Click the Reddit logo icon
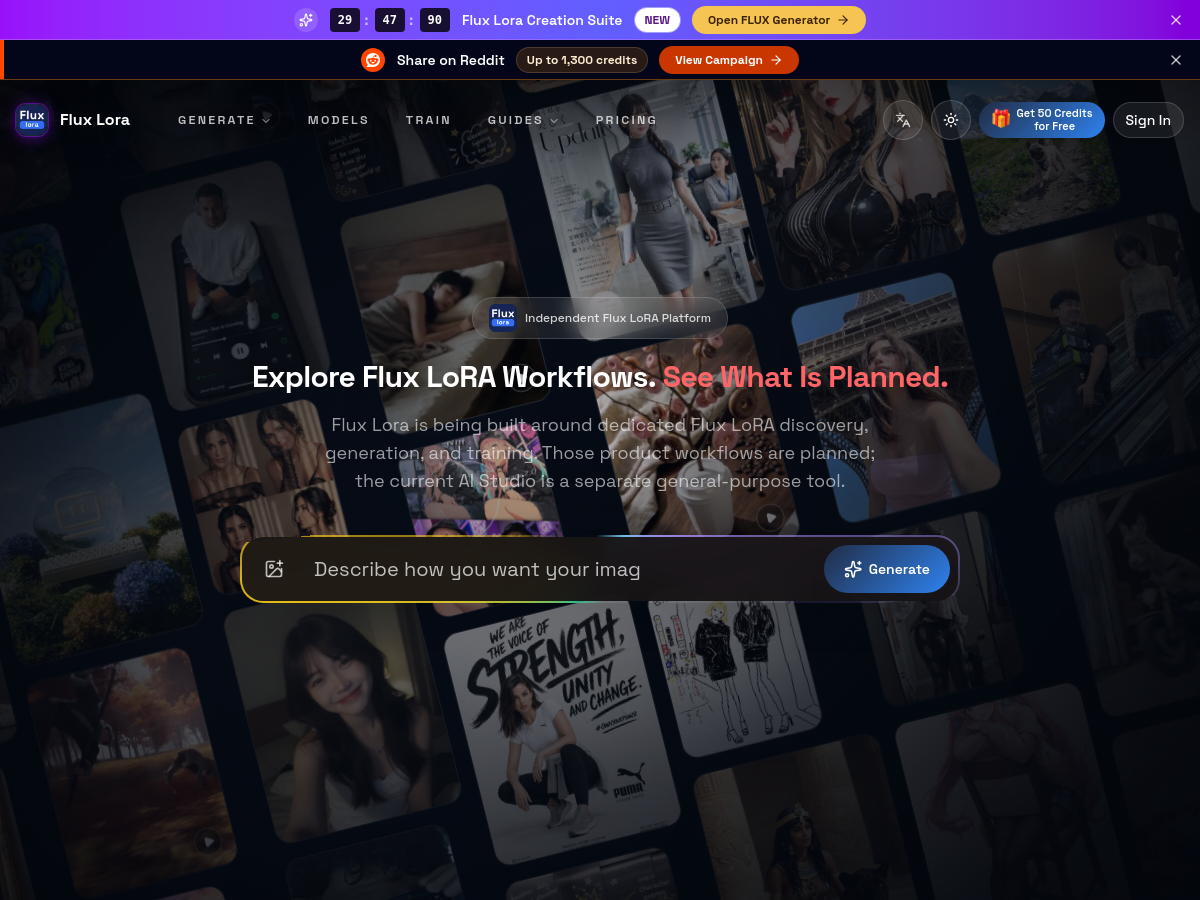 pos(373,60)
